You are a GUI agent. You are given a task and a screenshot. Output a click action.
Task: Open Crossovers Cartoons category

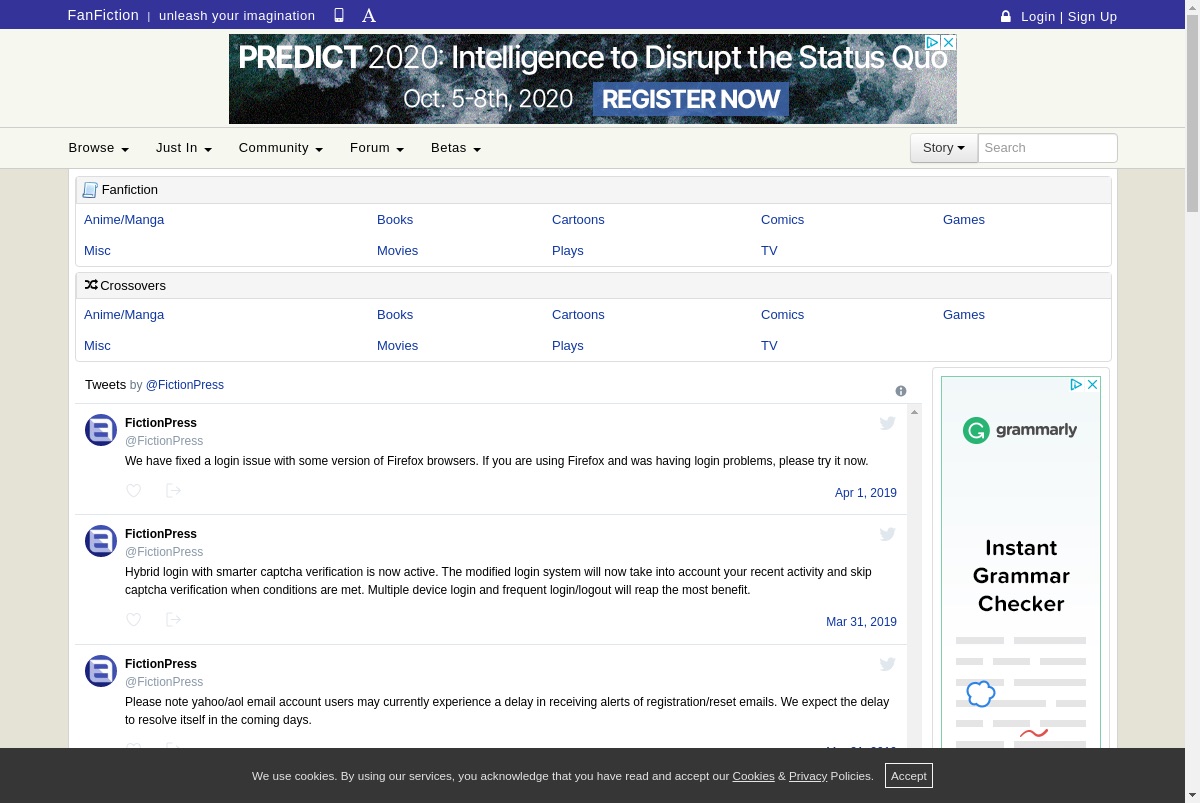tap(578, 315)
